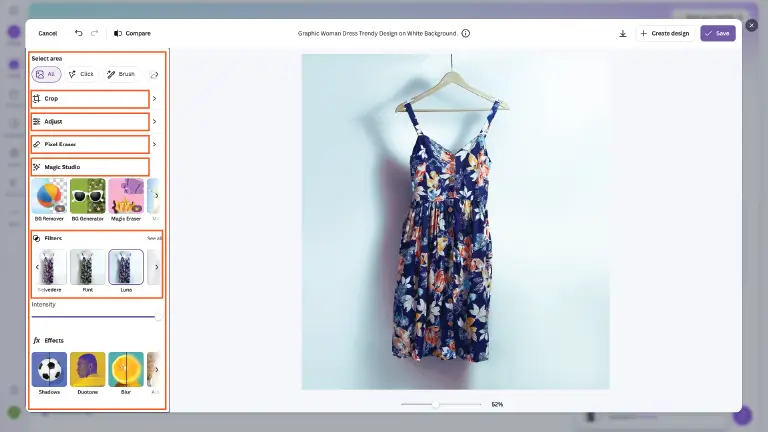The image size is (768, 432).
Task: Click the Redo arrow icon
Action: (x=95, y=33)
